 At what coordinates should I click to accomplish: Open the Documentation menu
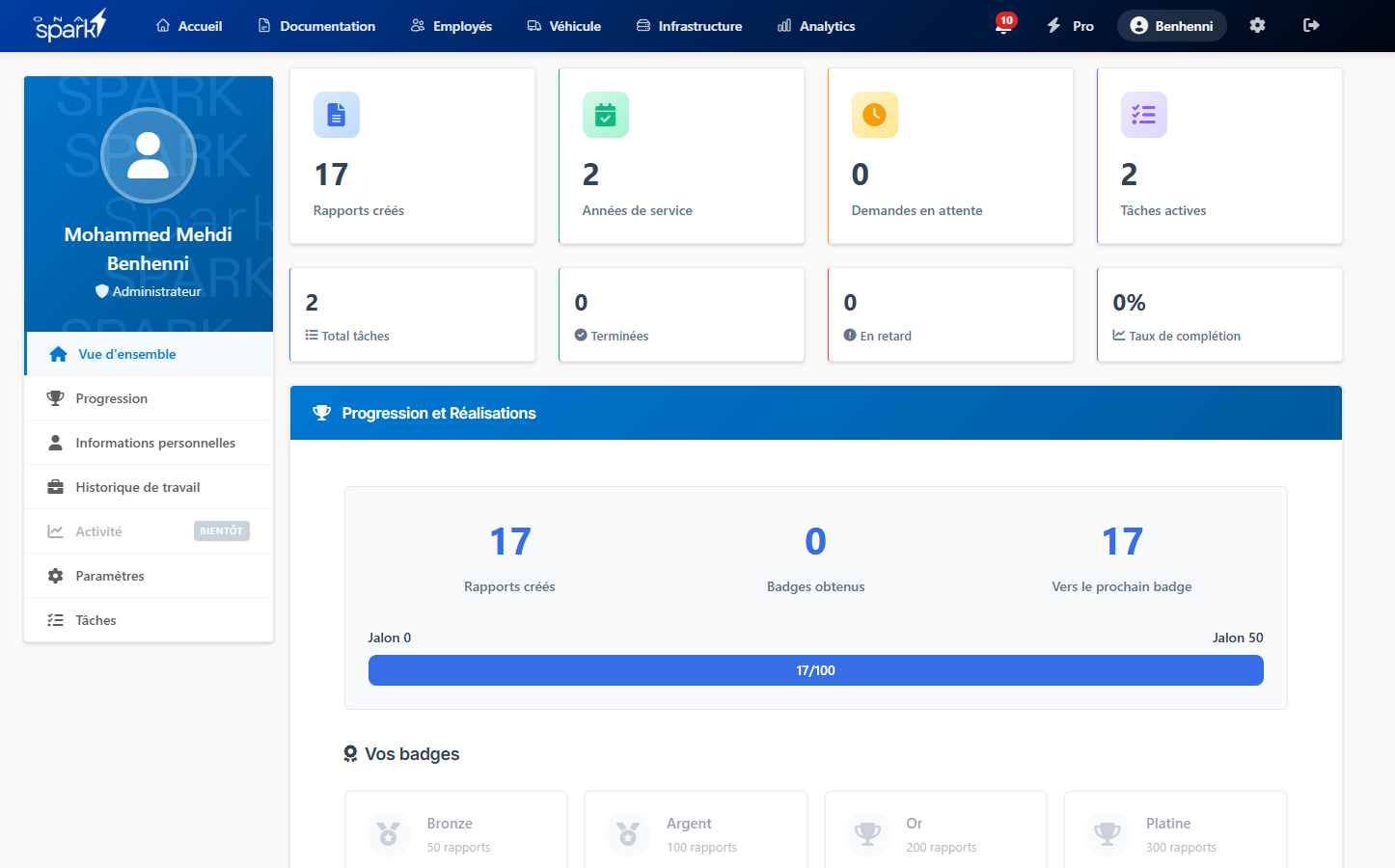coord(316,26)
